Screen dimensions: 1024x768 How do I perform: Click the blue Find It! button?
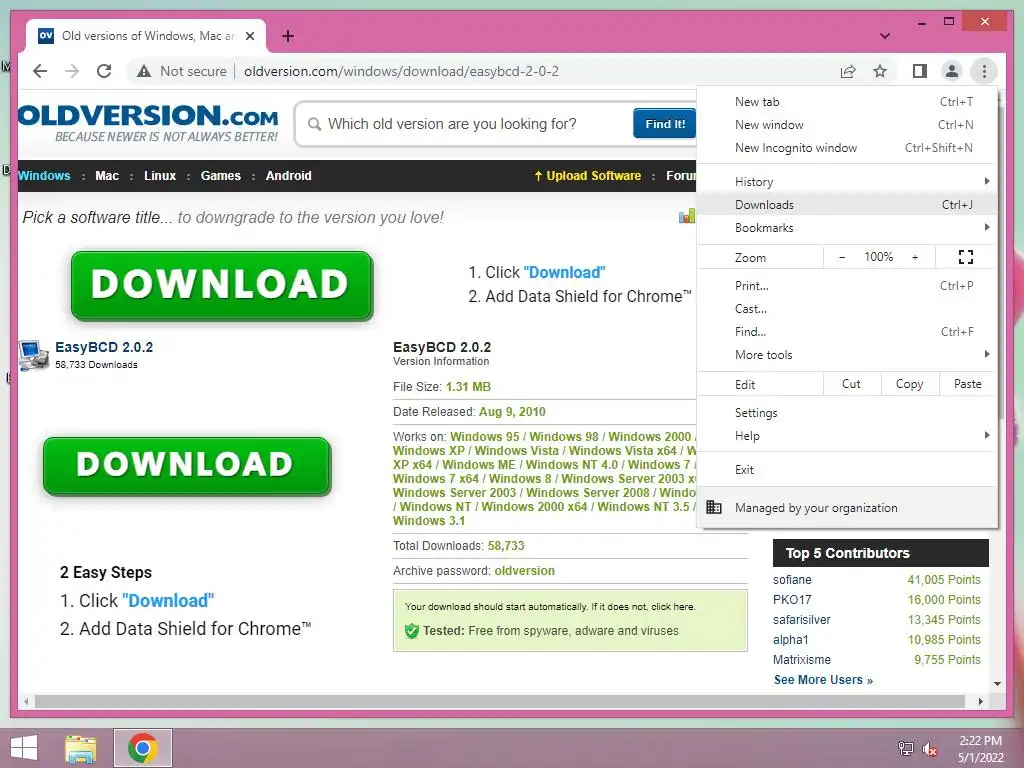665,124
